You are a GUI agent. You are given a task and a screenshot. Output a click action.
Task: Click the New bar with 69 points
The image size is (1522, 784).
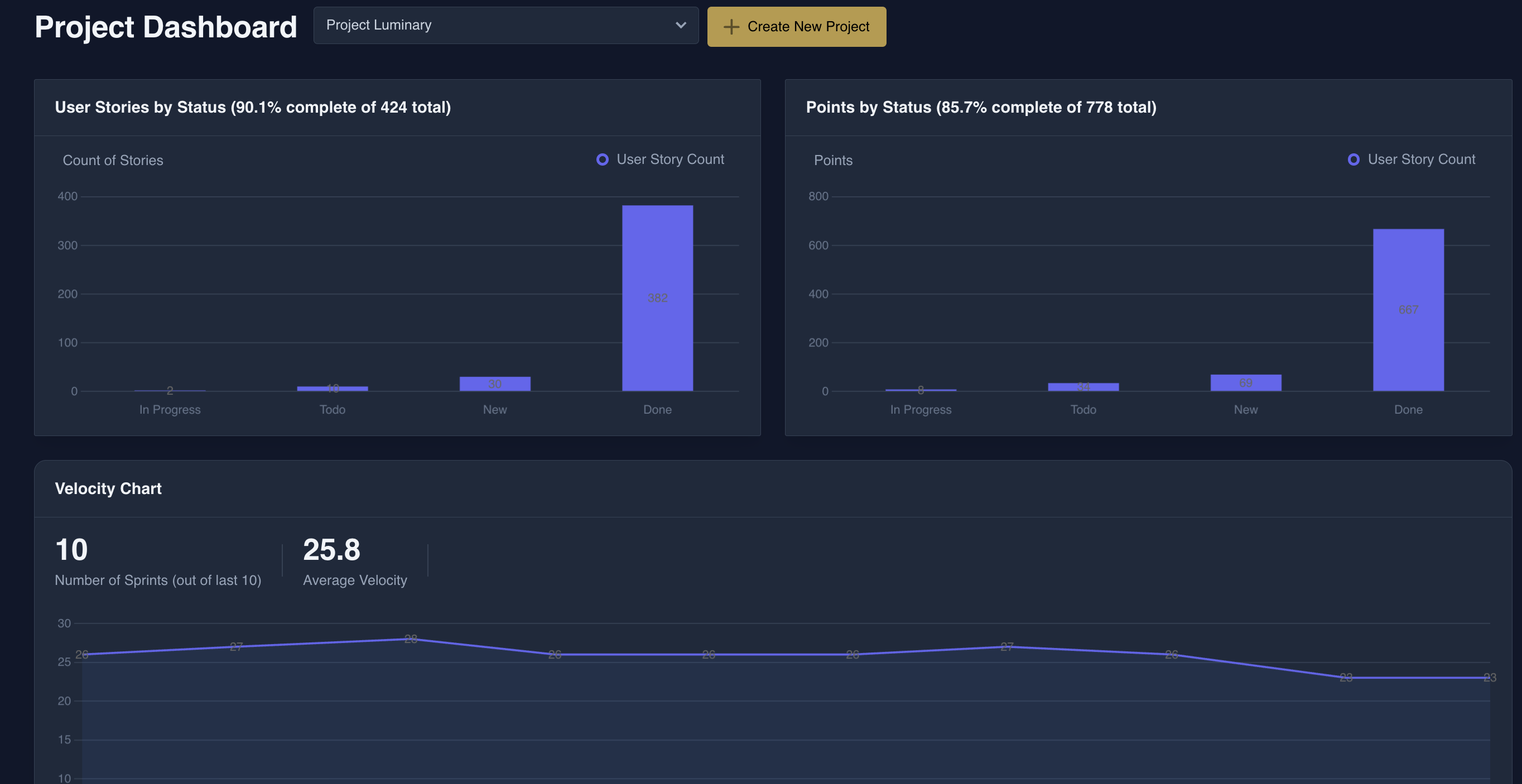coord(1245,383)
